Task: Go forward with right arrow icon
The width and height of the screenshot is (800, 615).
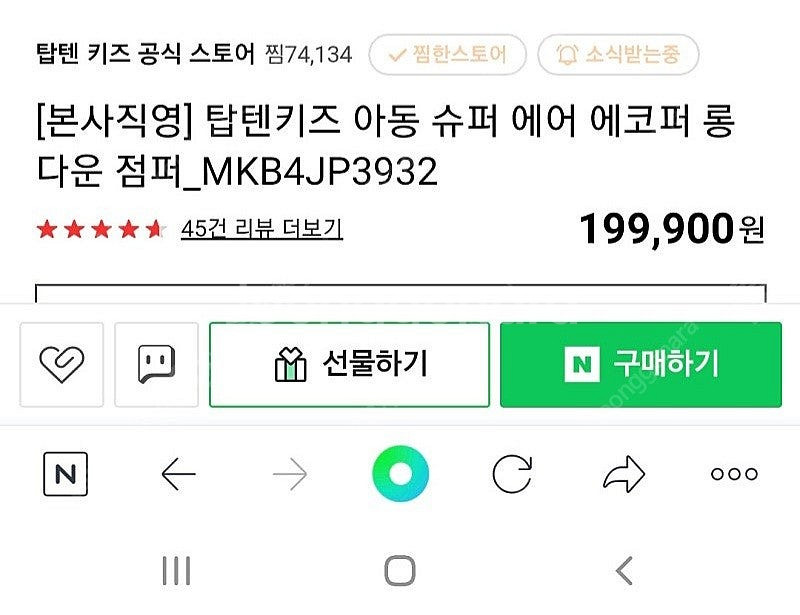Action: (x=290, y=474)
